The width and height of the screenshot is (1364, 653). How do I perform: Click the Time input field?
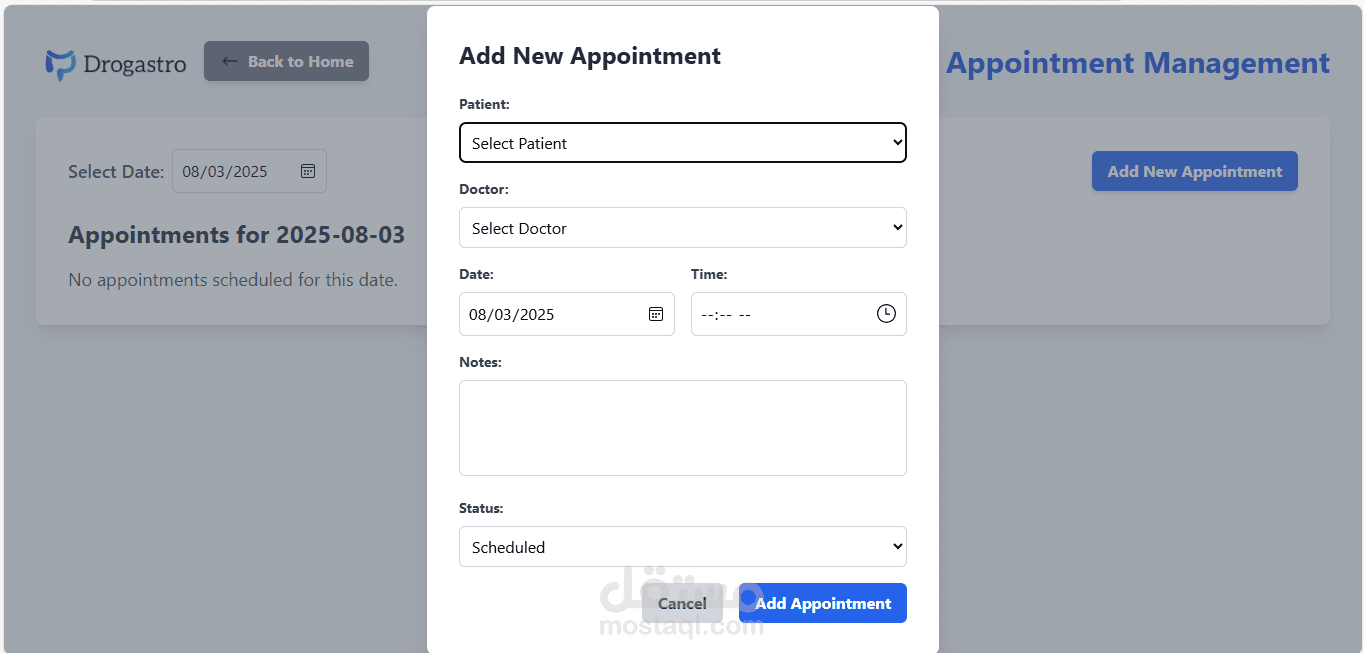coord(799,314)
